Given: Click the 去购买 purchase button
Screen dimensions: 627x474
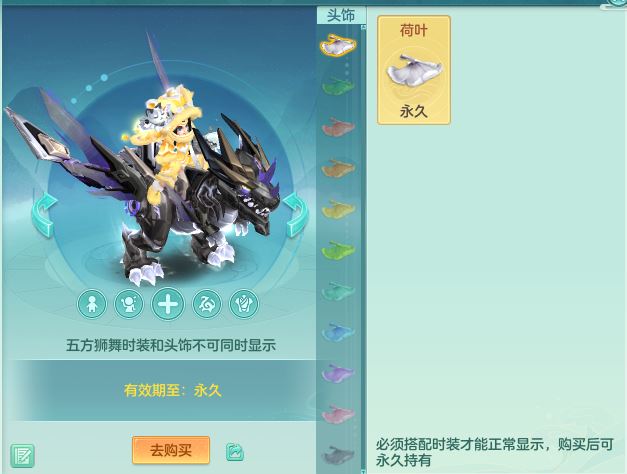Looking at the screenshot, I should (171, 450).
